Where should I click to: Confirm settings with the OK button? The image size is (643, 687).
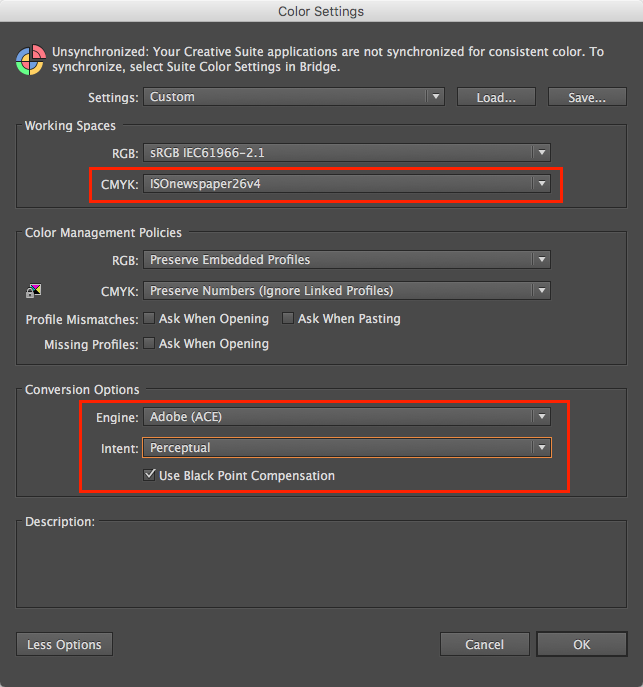582,644
